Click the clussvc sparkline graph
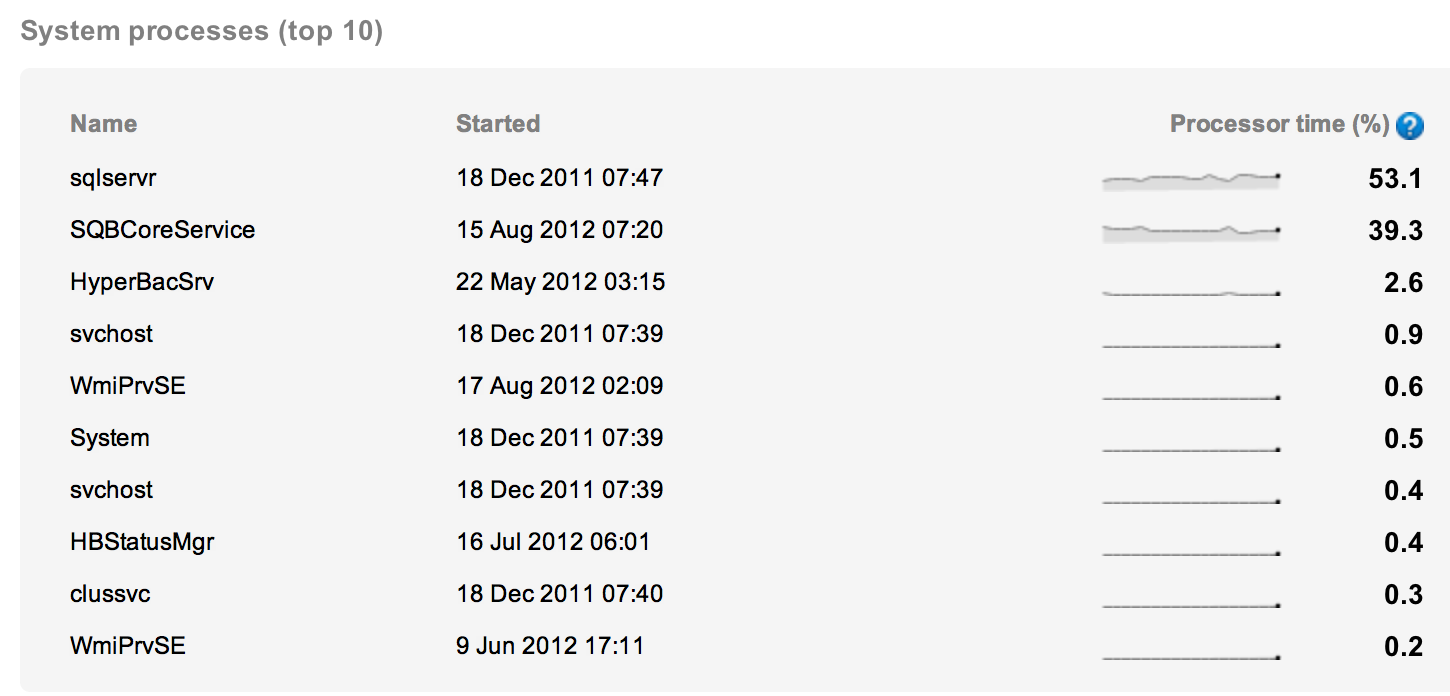The height and width of the screenshot is (696, 1450). [x=1191, y=604]
